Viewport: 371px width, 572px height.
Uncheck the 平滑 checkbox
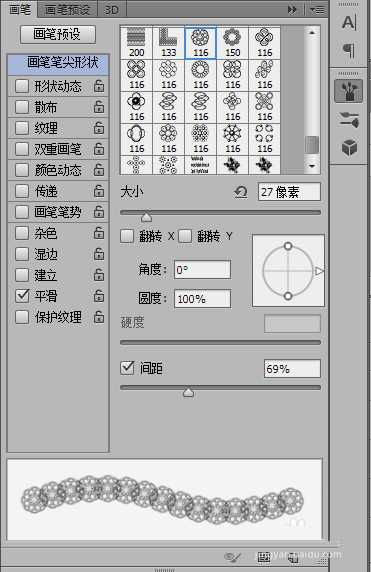pyautogui.click(x=22, y=296)
